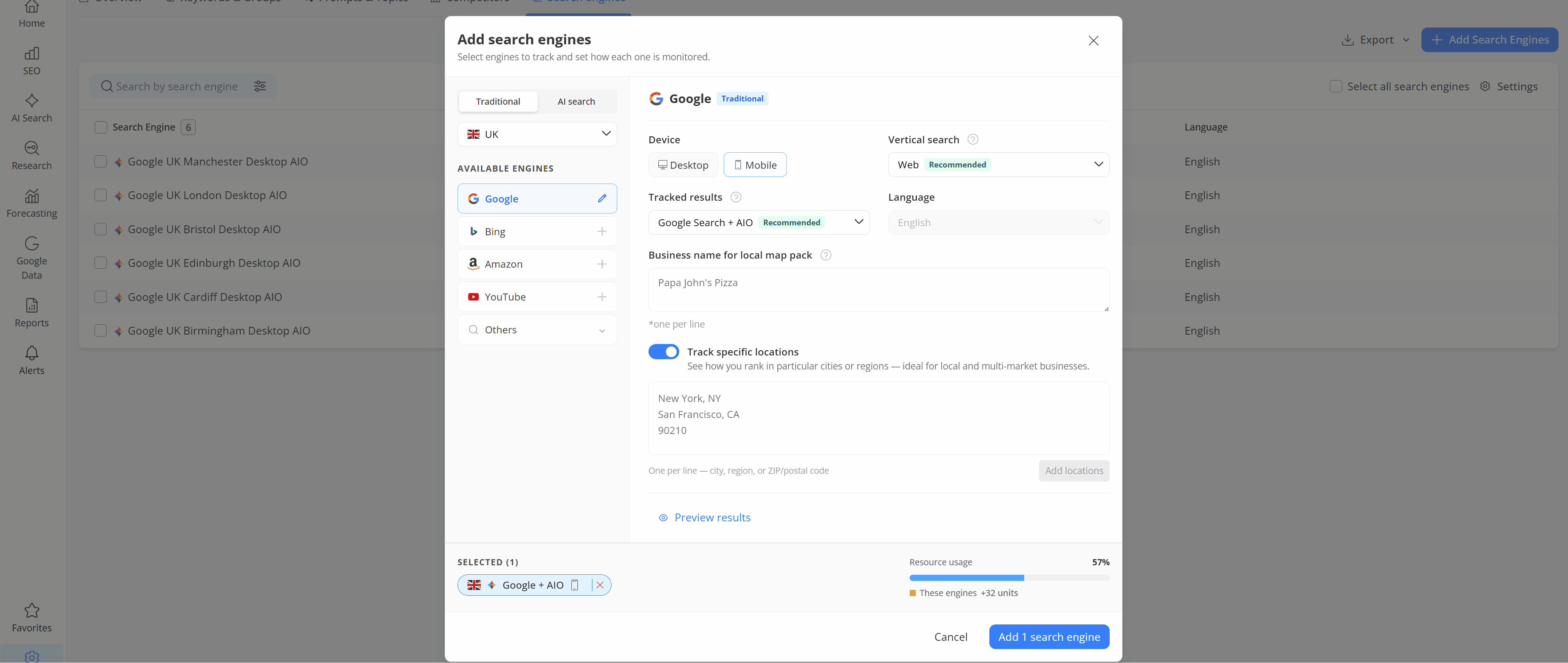Check Google UK Cardiff Desktop AIO row
The height and width of the screenshot is (663, 1568).
click(x=101, y=297)
